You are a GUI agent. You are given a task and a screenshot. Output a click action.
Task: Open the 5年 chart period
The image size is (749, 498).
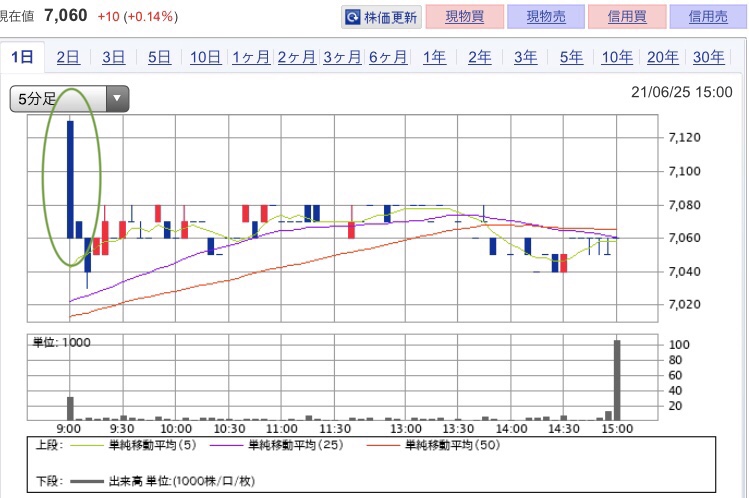(x=571, y=57)
